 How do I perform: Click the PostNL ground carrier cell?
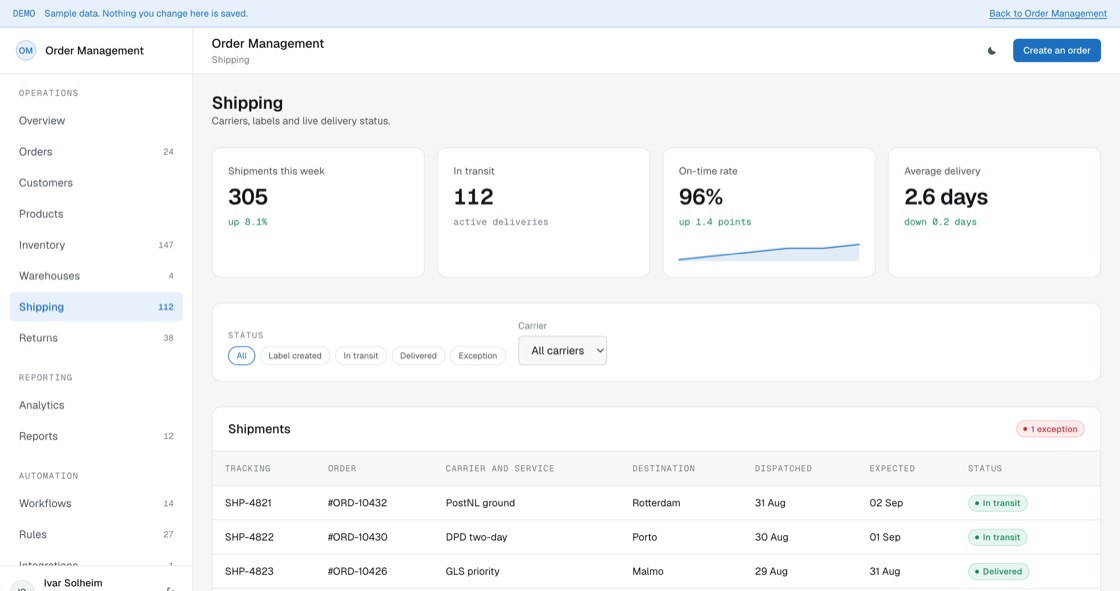coord(480,503)
